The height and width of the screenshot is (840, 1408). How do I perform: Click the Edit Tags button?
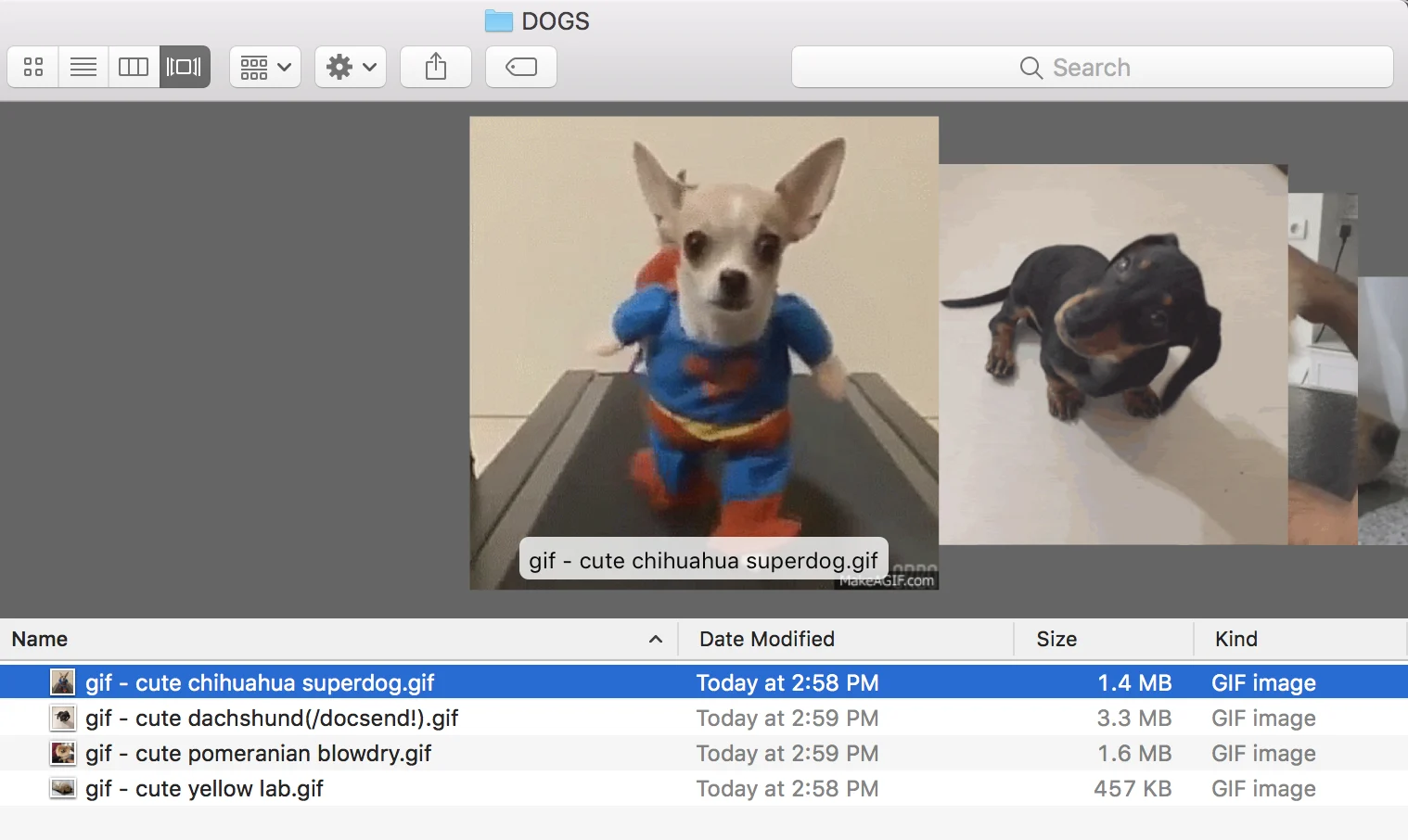pos(521,67)
